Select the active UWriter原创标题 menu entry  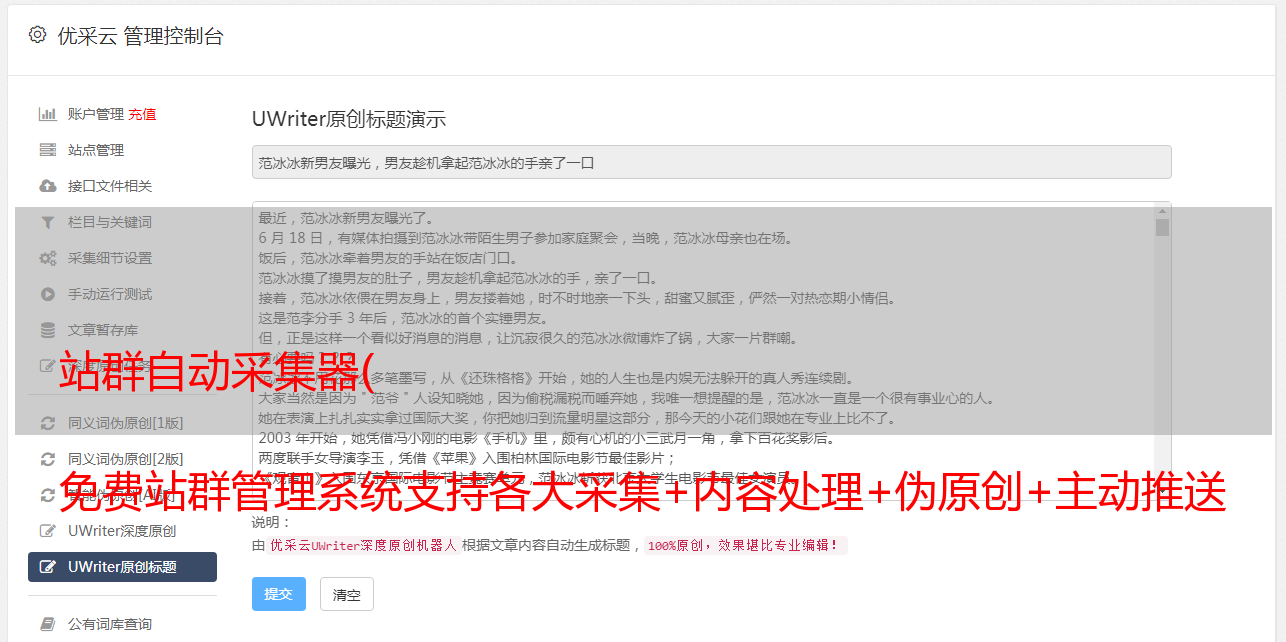pyautogui.click(x=122, y=567)
